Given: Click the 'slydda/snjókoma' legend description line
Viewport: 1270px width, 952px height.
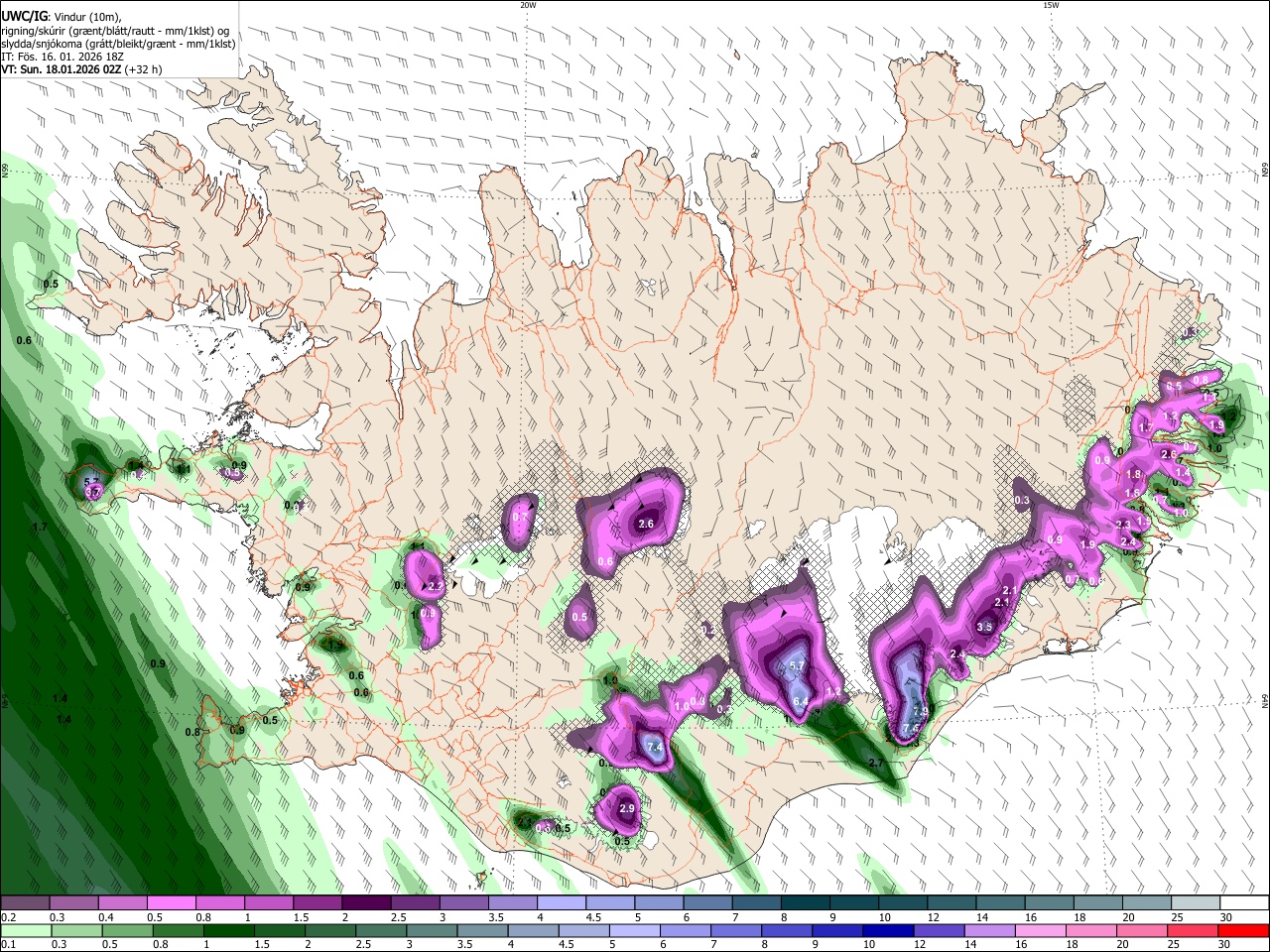Looking at the screenshot, I should pyautogui.click(x=118, y=44).
